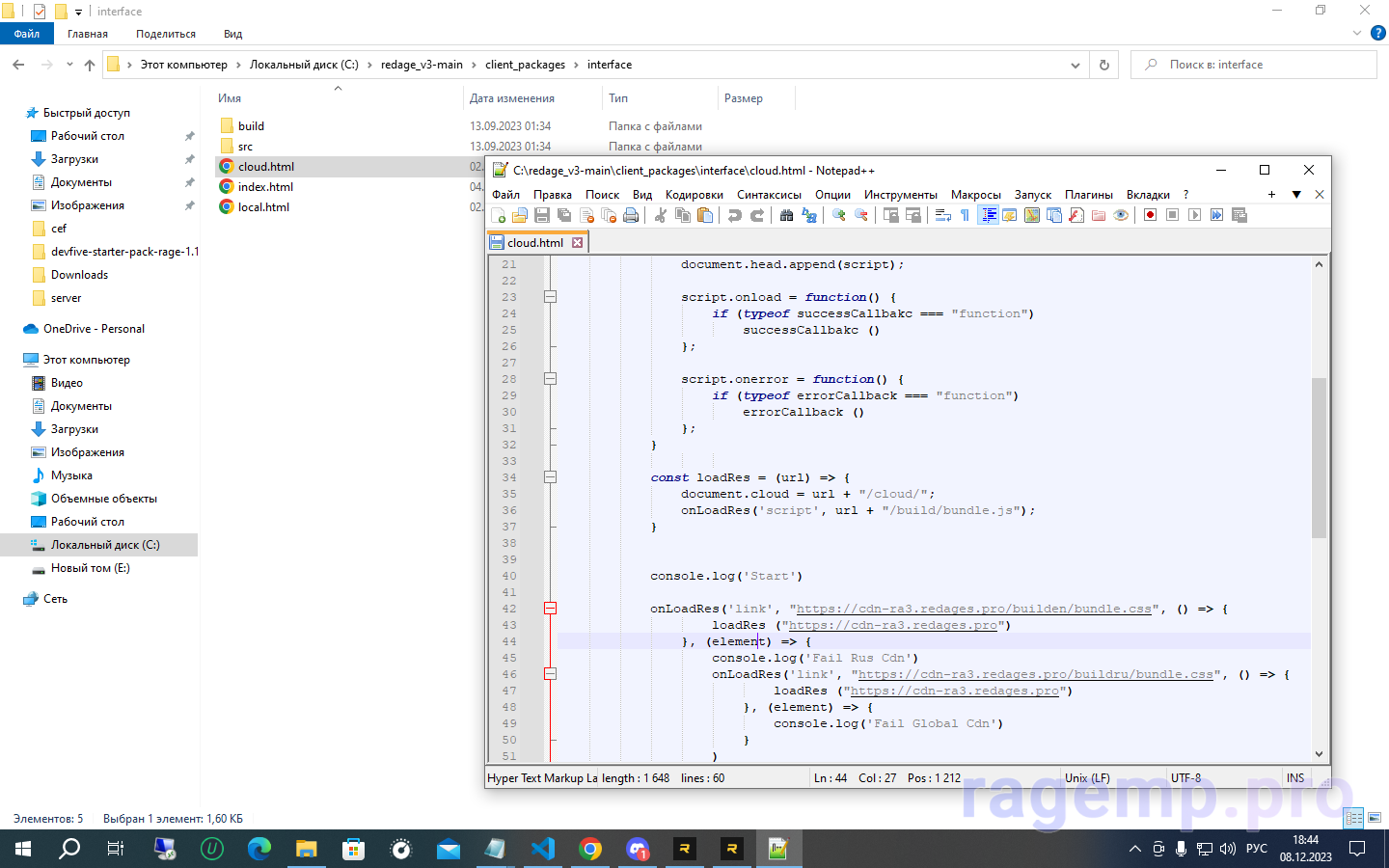Start macro recording with the red record icon
Image resolution: width=1389 pixels, height=868 pixels.
pyautogui.click(x=1150, y=215)
